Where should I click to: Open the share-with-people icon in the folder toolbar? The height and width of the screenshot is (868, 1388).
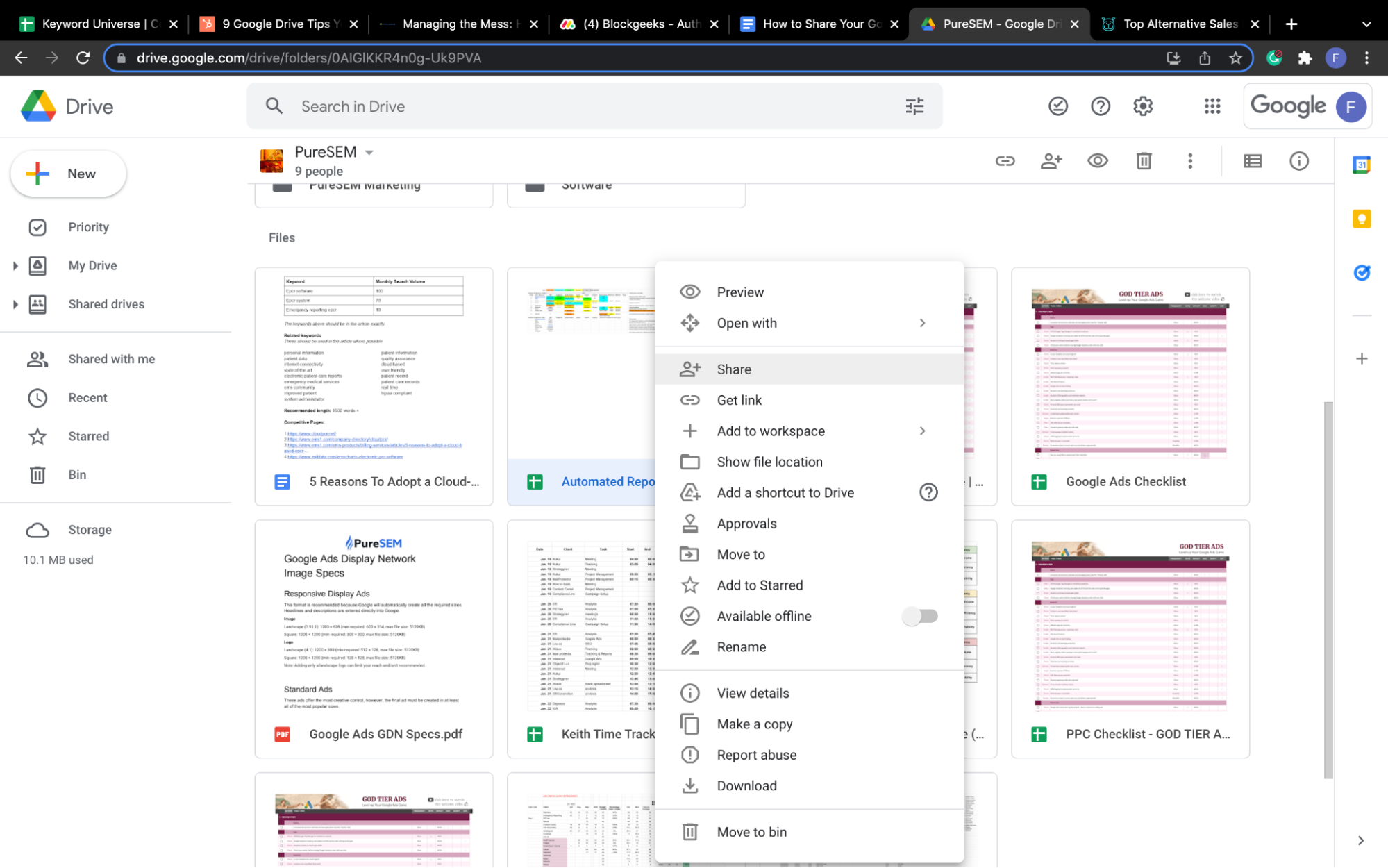[1051, 161]
